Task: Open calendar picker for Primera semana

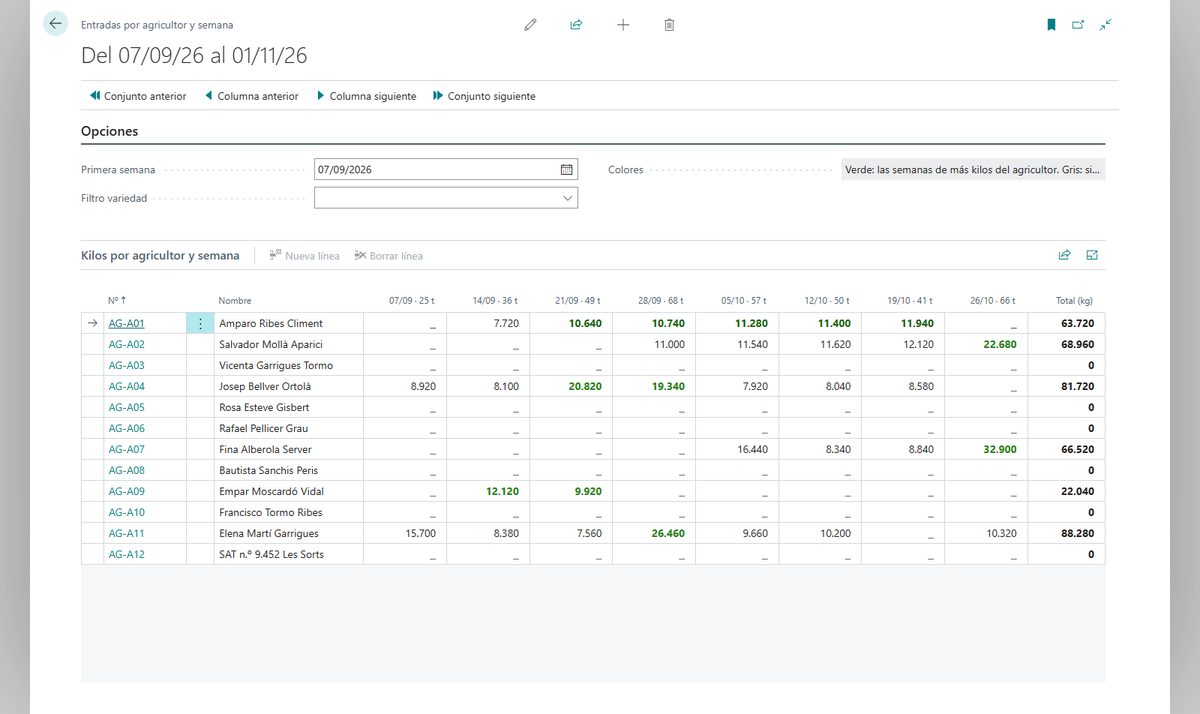Action: (x=567, y=170)
